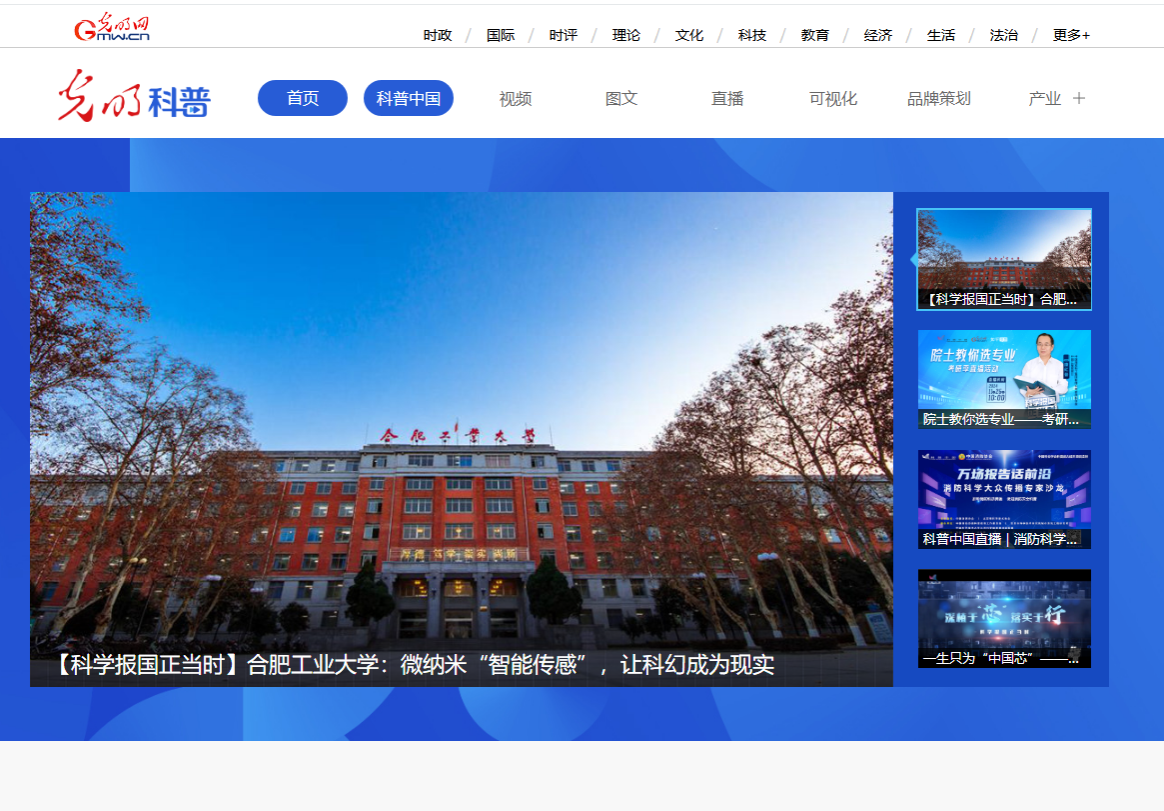Open the 科技 top link
The width and height of the screenshot is (1164, 811).
point(752,35)
